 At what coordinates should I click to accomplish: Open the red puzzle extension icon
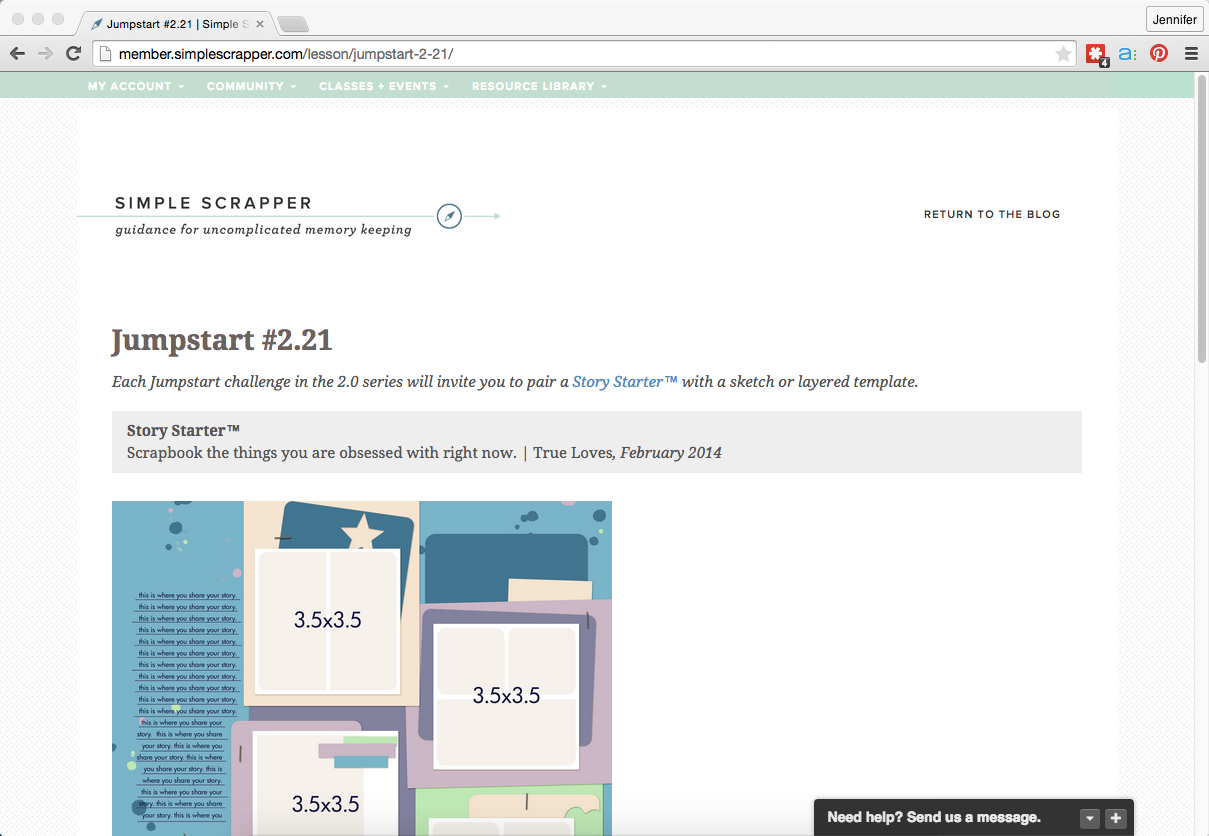coord(1096,54)
